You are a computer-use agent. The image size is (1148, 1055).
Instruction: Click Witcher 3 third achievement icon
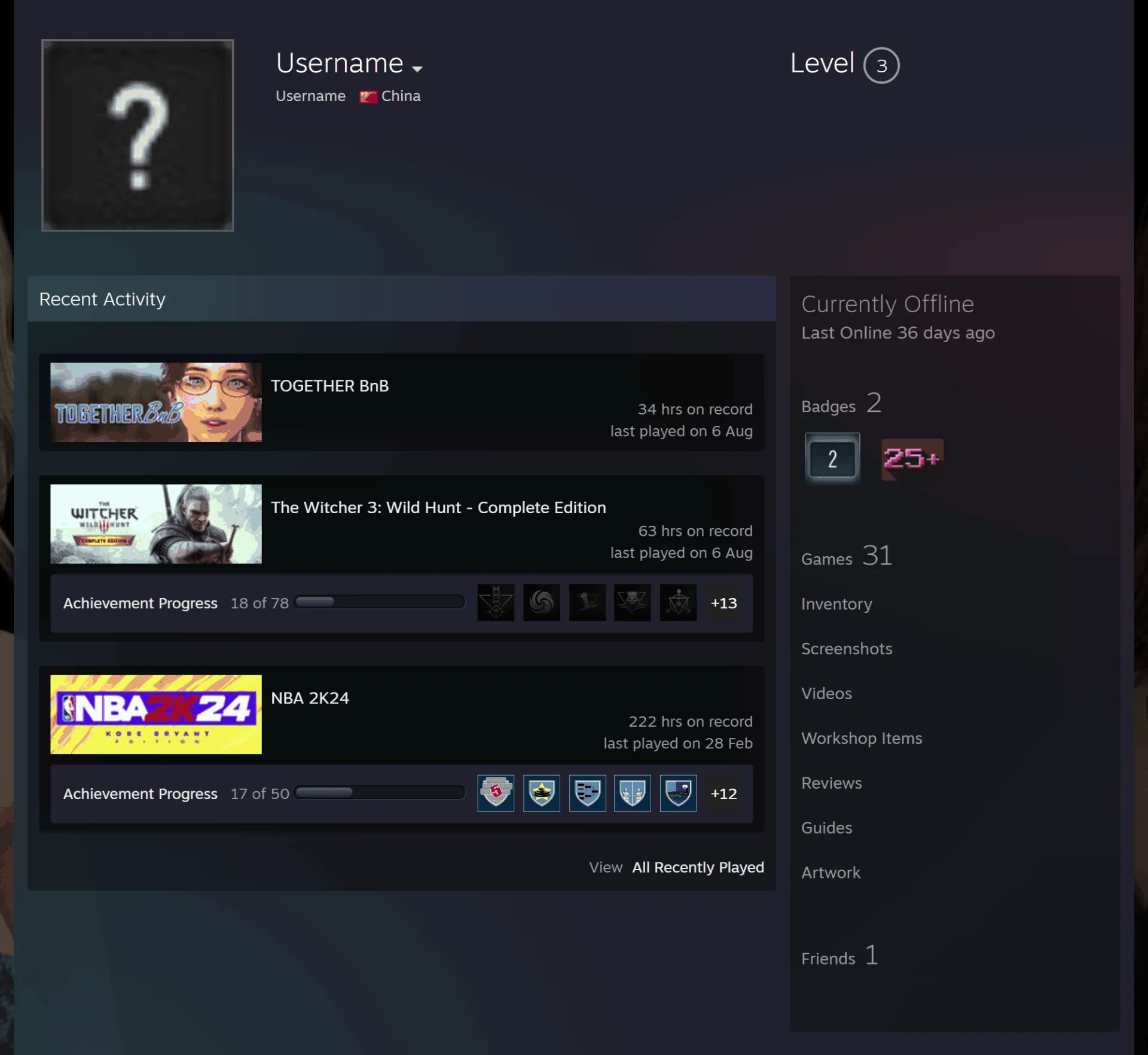588,603
